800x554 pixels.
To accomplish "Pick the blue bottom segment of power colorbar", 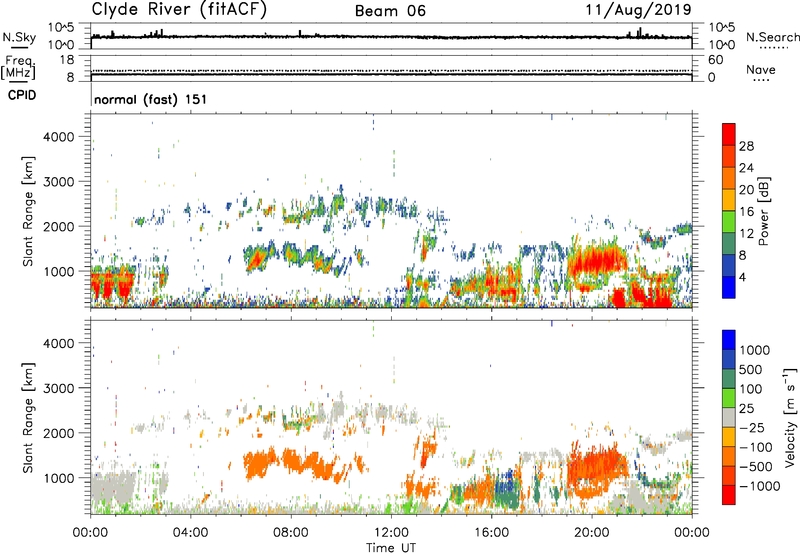I will [x=729, y=287].
